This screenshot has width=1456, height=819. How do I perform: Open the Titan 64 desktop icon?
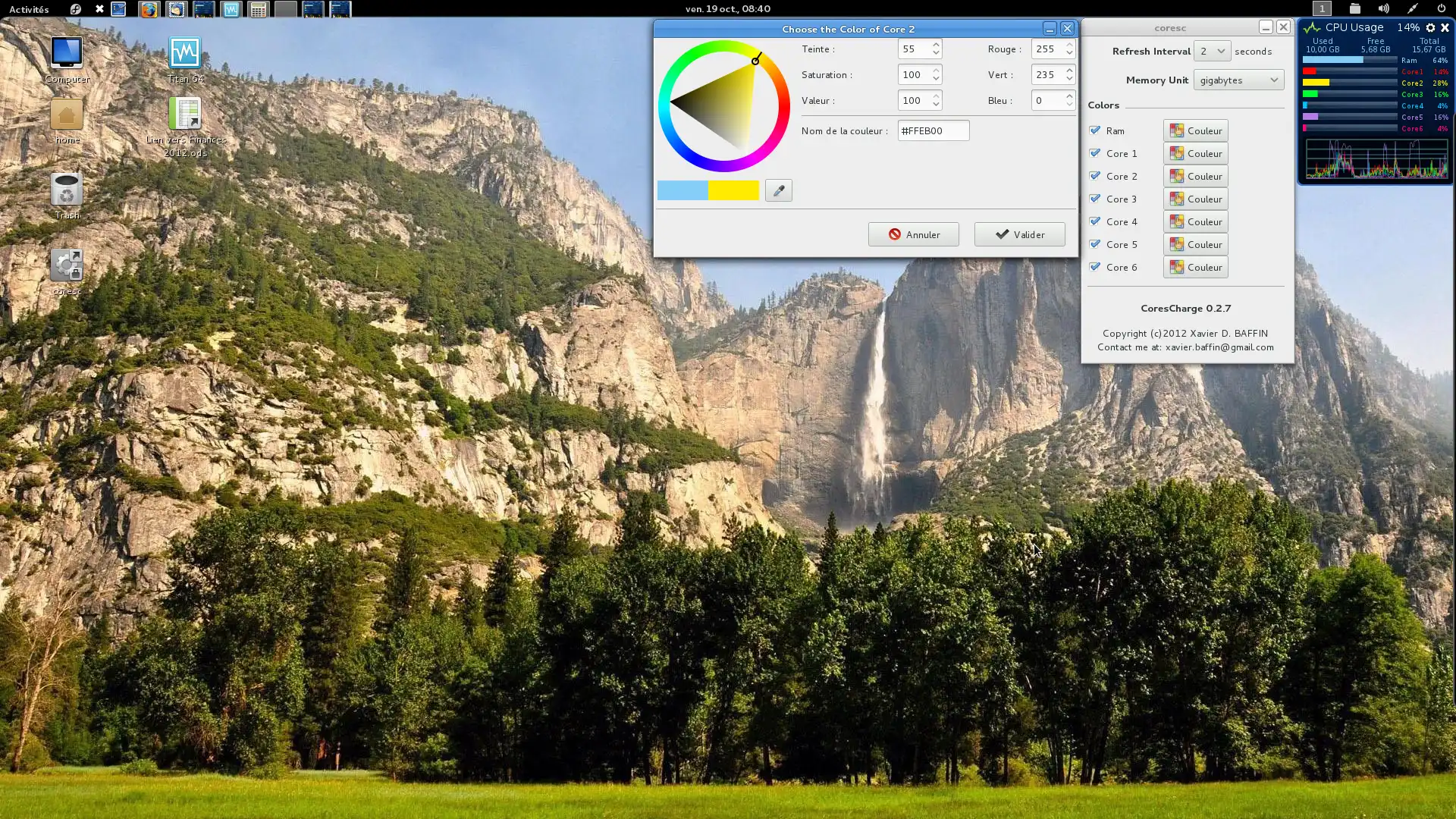coord(184,53)
